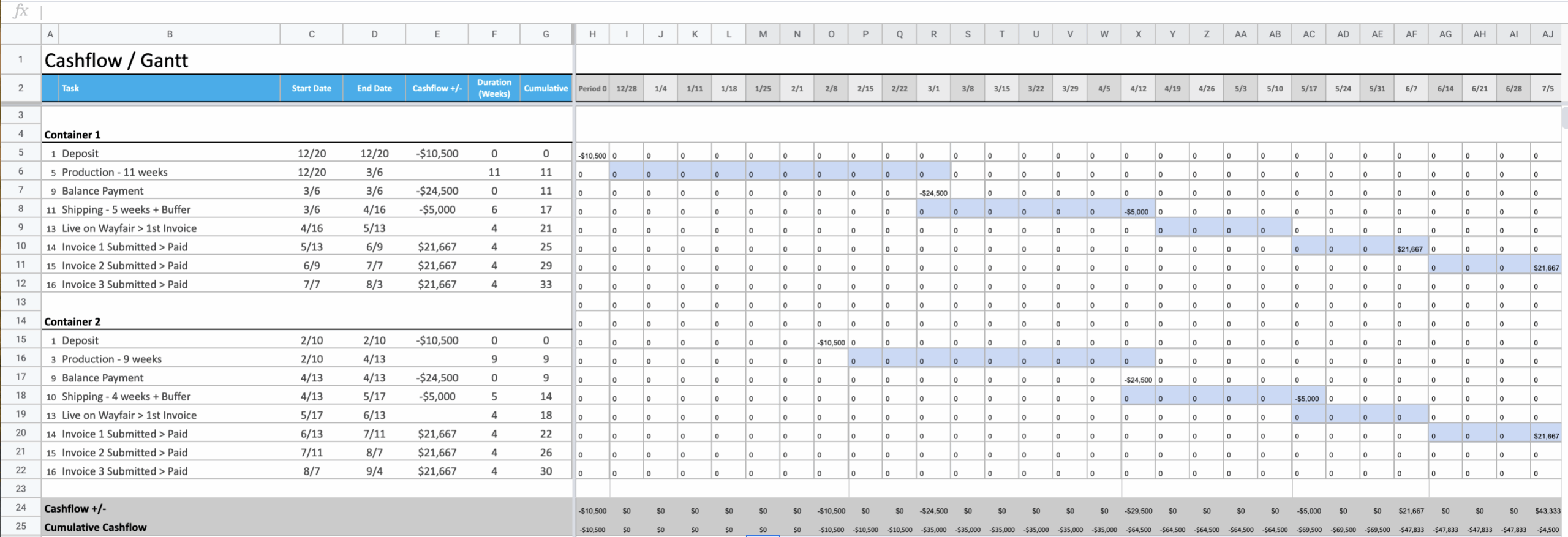The height and width of the screenshot is (537, 1568).
Task: Click the vertical scrollbar on right edge
Action: pos(1564,116)
